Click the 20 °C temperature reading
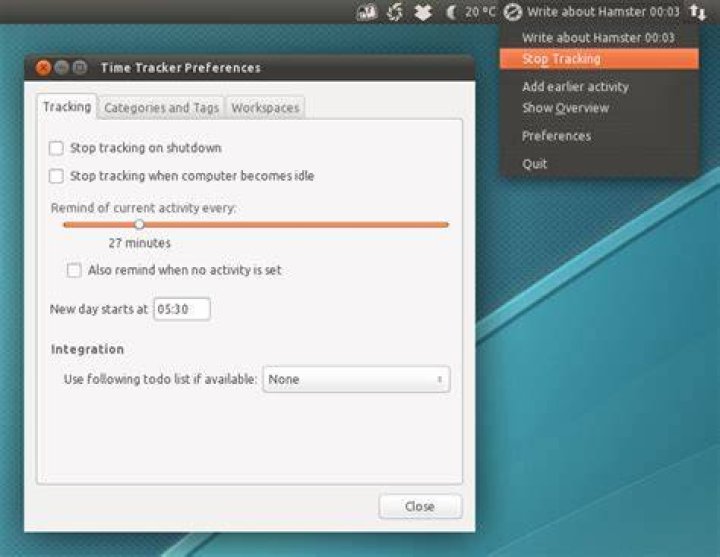720x557 pixels. point(480,12)
